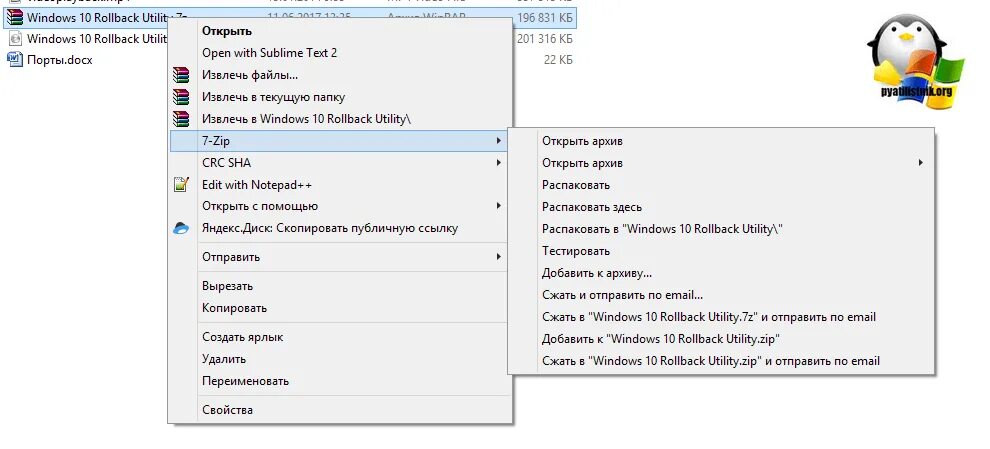This screenshot has height=449, width=990.
Task: Select "Сжать и отправить по email..."
Action: (721, 295)
